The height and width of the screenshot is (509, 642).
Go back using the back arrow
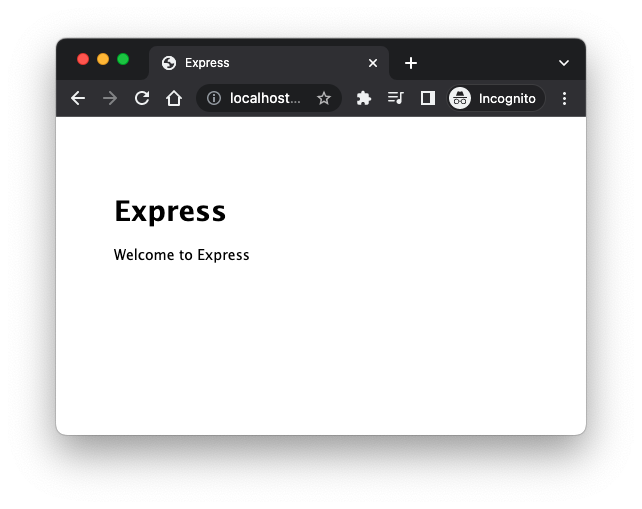[x=78, y=98]
